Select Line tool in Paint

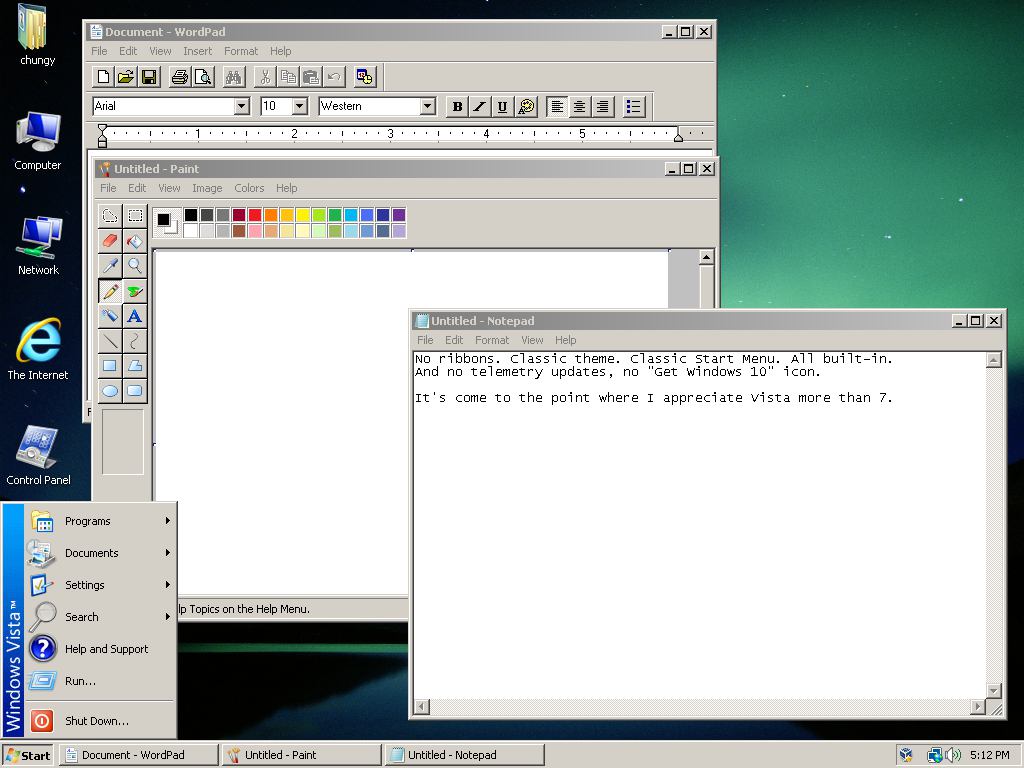[x=110, y=341]
